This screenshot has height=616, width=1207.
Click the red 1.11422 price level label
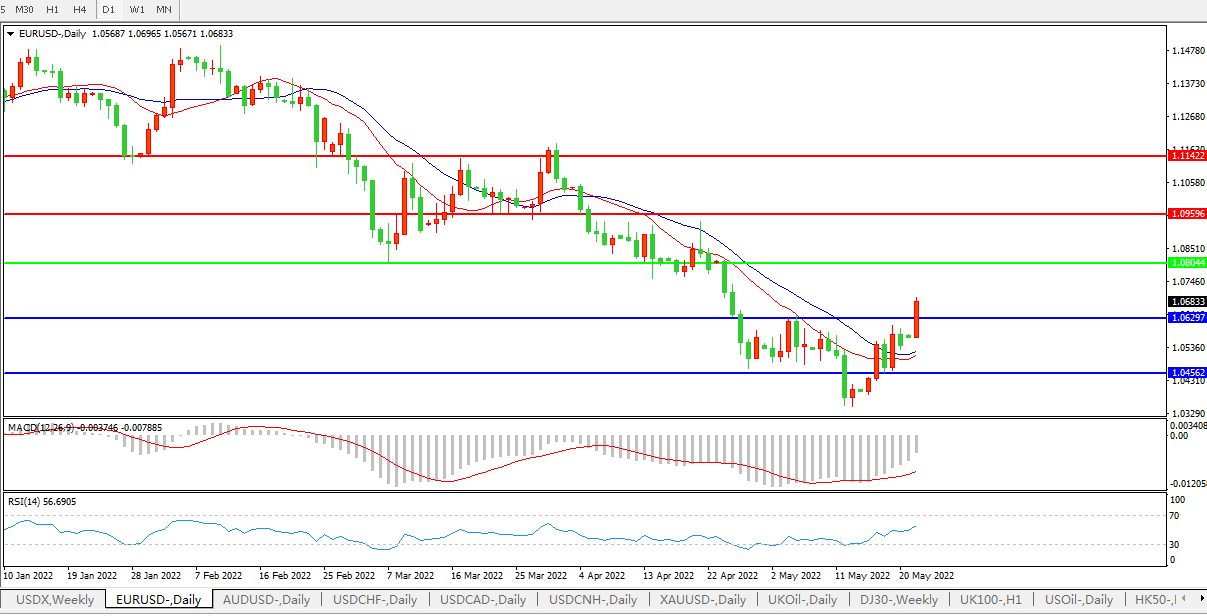[1187, 156]
